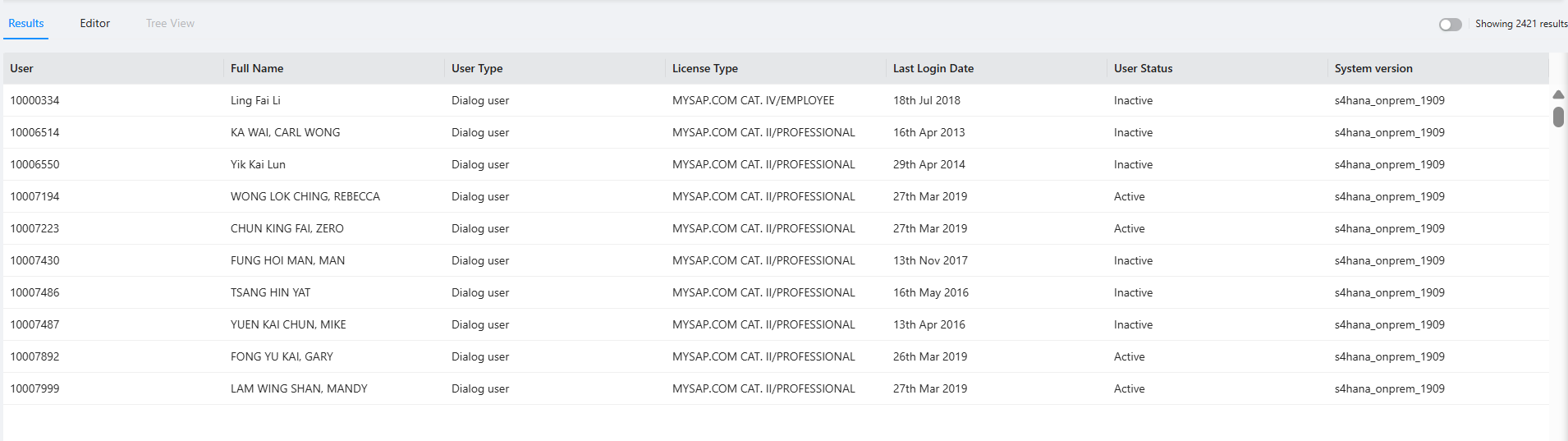Image resolution: width=1568 pixels, height=441 pixels.
Task: Sort by the "Full Name" column header
Action: [x=257, y=69]
